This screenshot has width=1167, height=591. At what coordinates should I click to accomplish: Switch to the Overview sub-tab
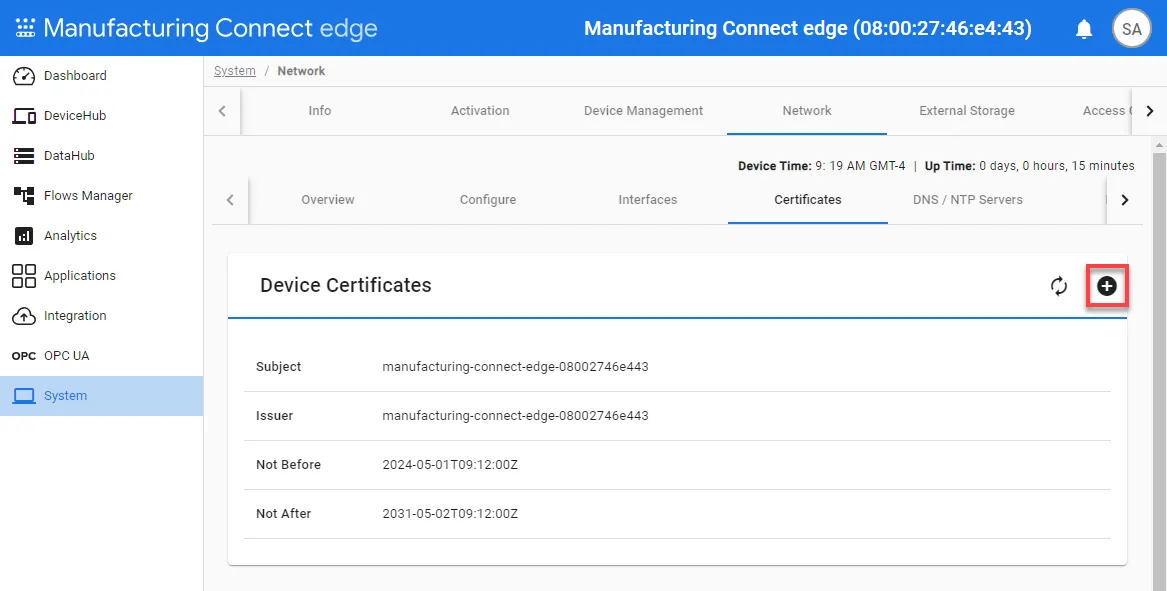[x=327, y=200]
